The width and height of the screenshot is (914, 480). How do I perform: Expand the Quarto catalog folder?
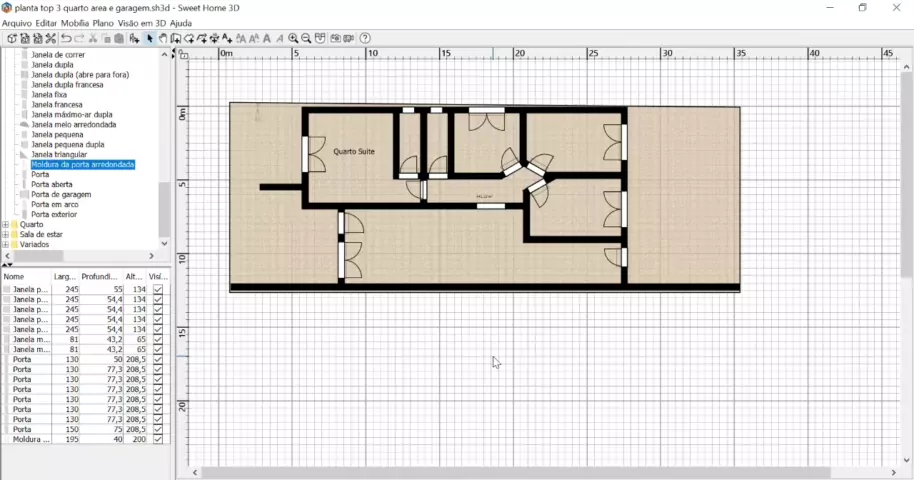5,225
